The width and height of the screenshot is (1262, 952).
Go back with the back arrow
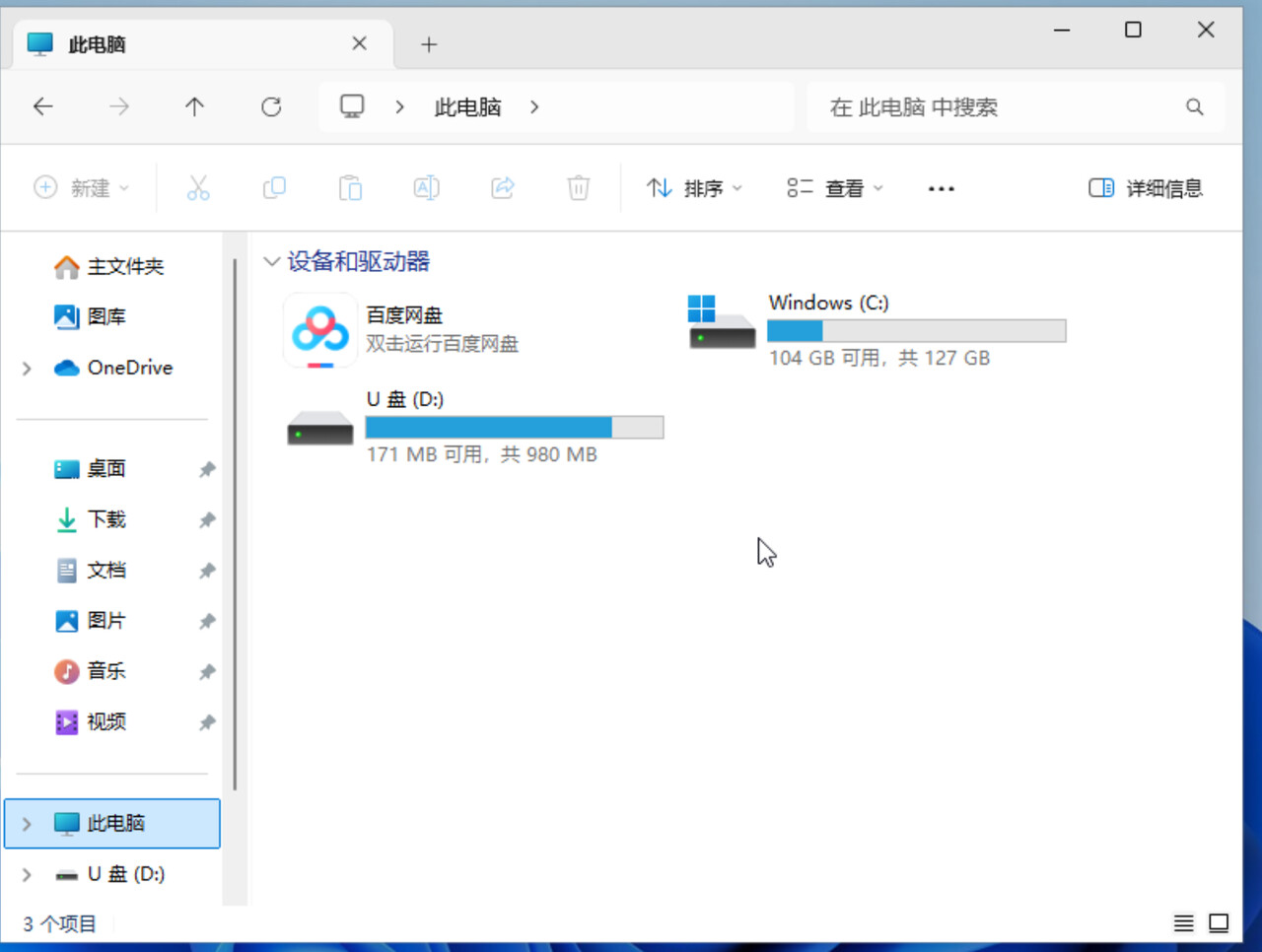[x=42, y=106]
